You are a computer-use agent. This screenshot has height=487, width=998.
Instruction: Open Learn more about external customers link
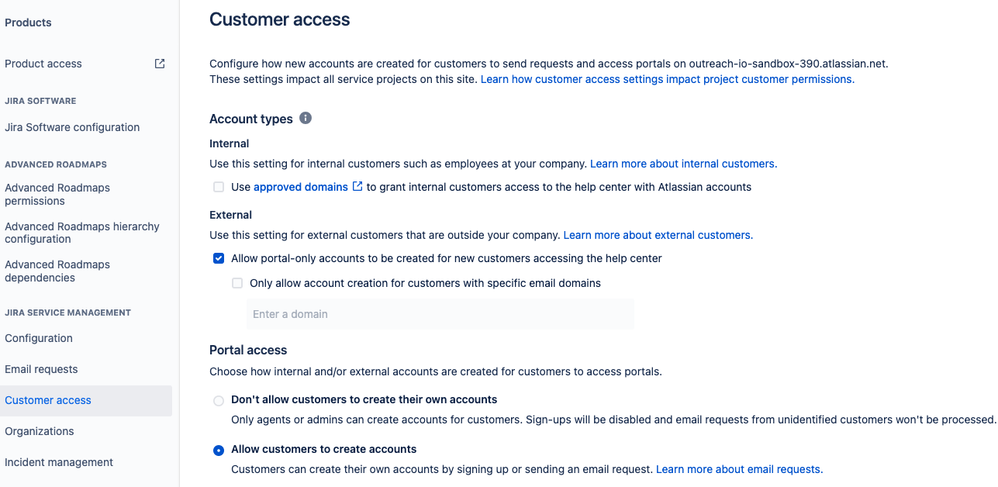click(x=658, y=235)
